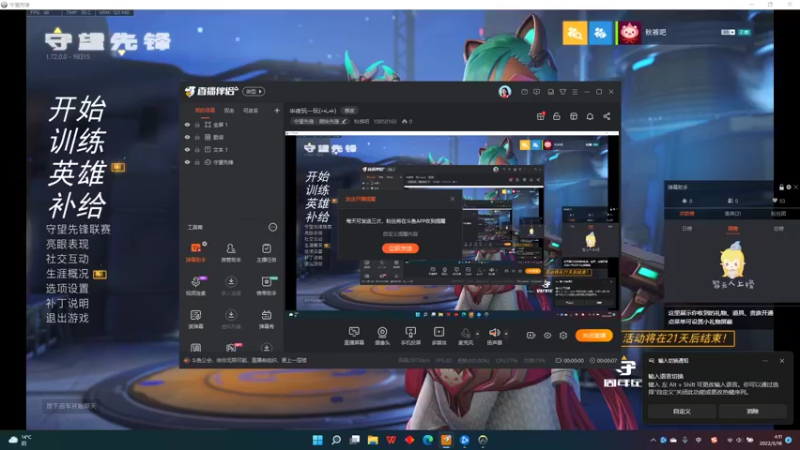Open mode switch pill beside 直播伴侣 logo

[x=254, y=91]
